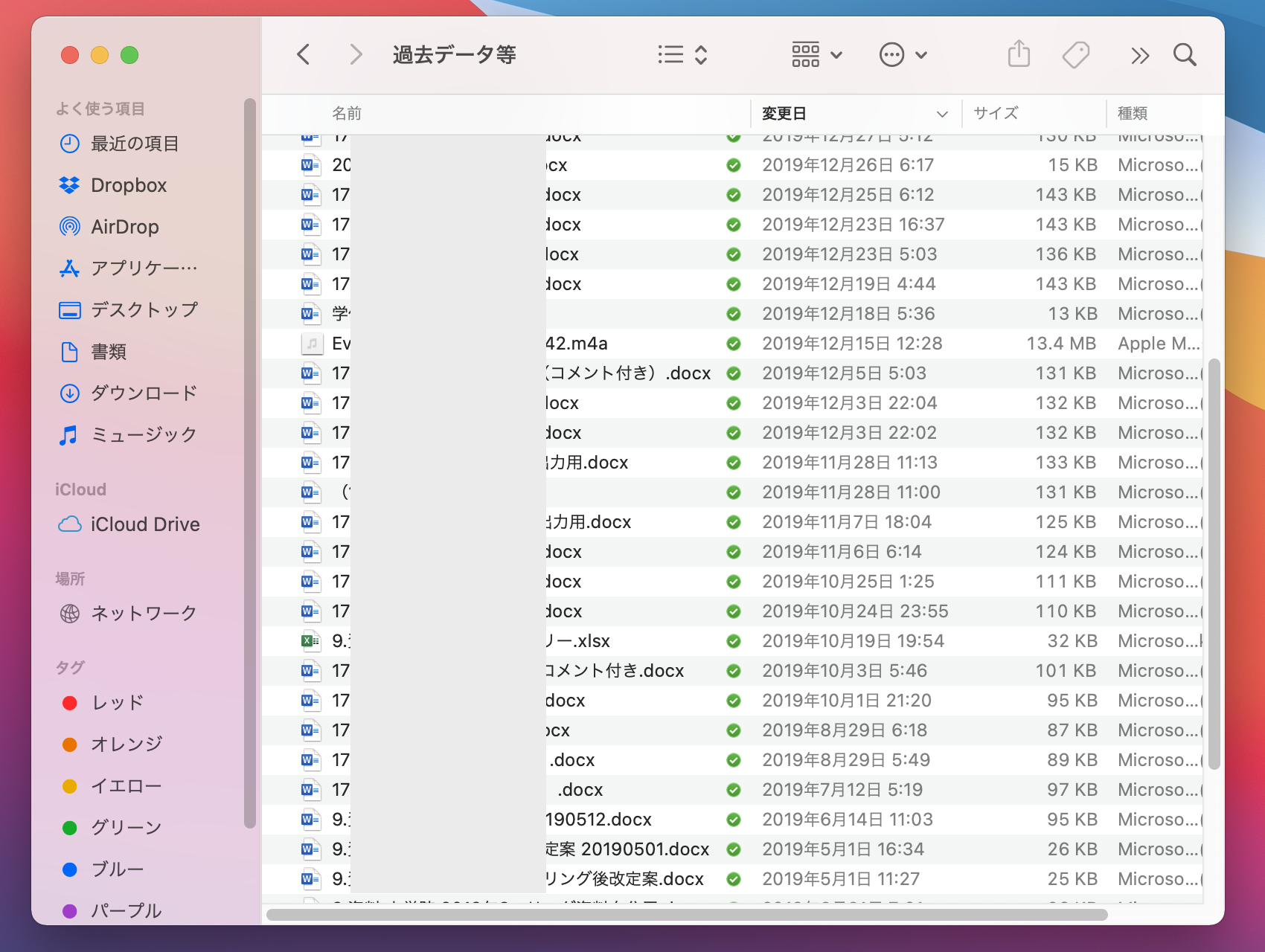Show more toolbar items double chevron
The image size is (1265, 952).
pos(1139,55)
